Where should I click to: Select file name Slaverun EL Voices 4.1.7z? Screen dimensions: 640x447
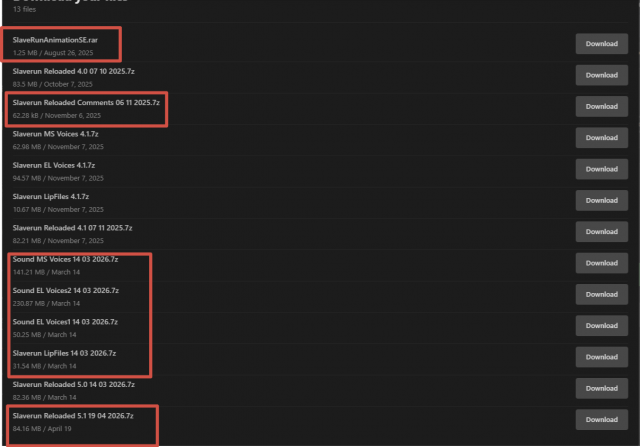tap(54, 165)
